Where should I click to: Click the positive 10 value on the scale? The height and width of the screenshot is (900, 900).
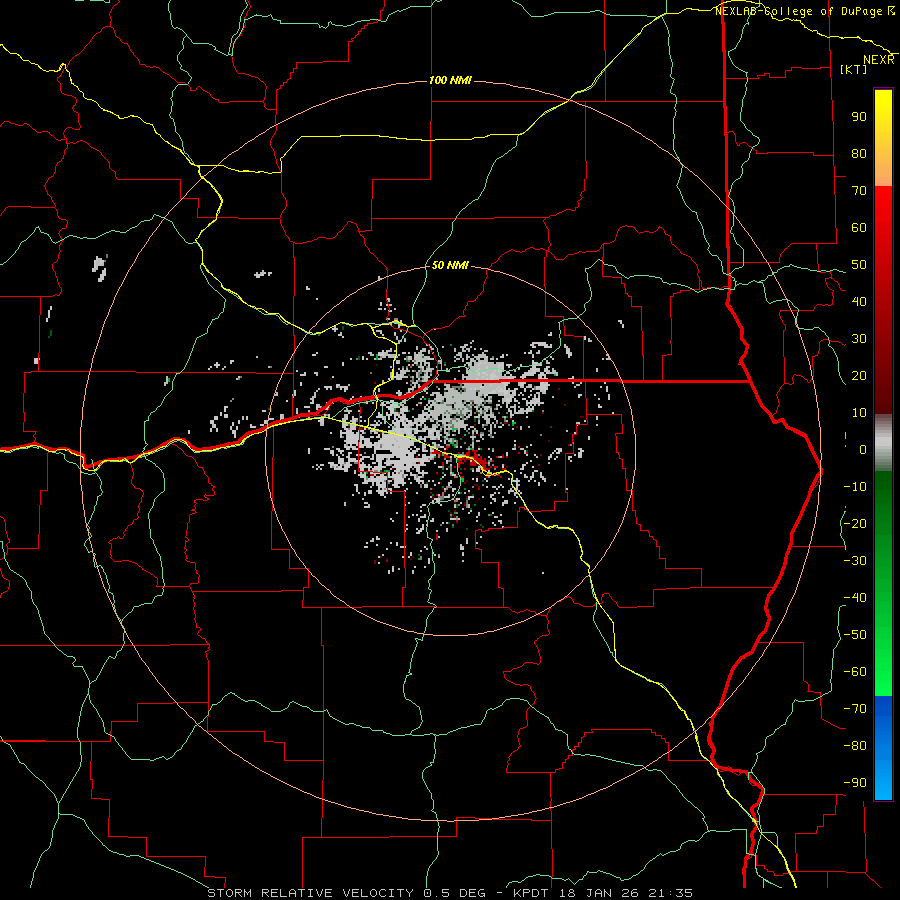click(859, 413)
